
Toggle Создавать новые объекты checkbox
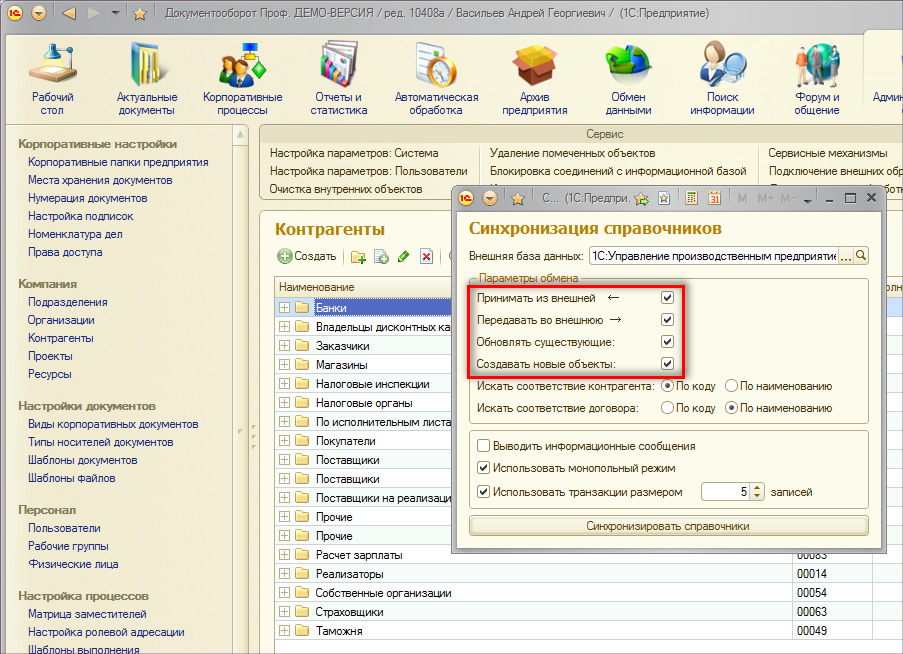[667, 363]
